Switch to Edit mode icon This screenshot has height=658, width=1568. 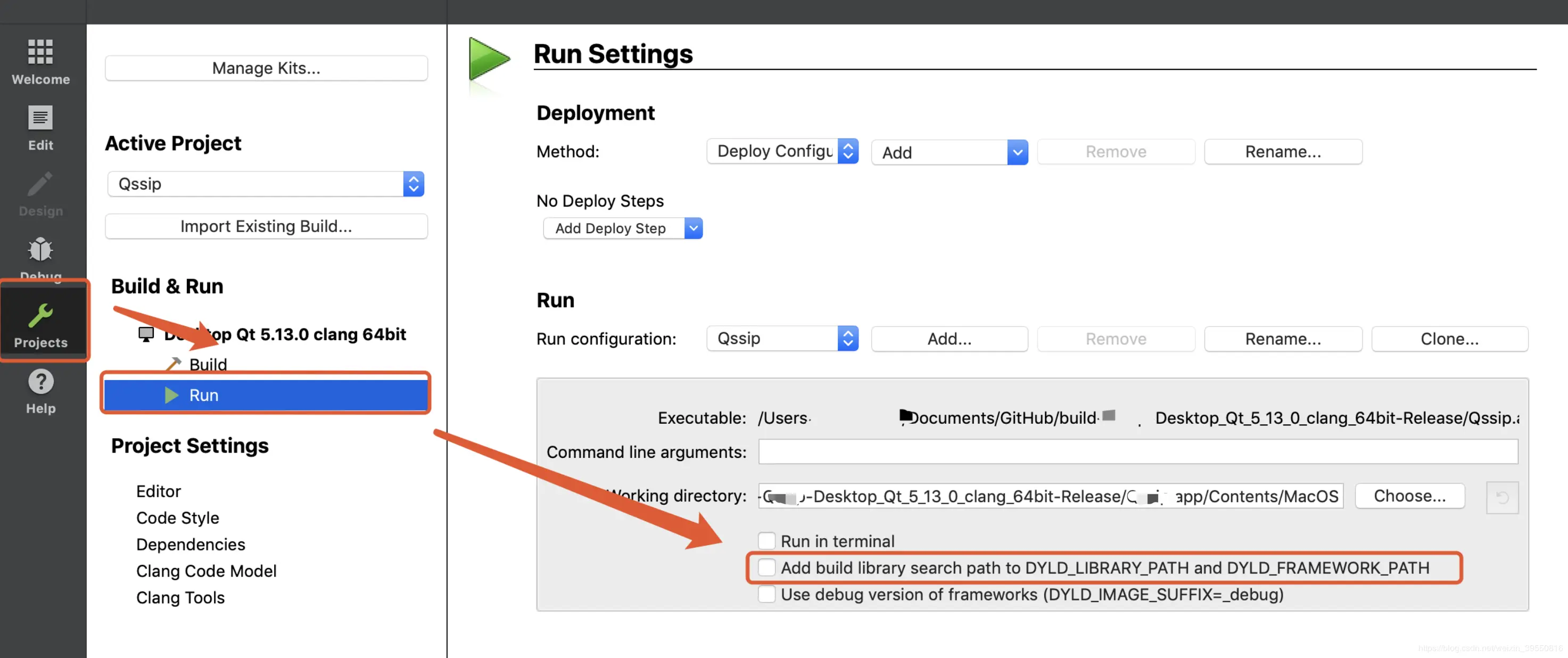click(x=40, y=118)
